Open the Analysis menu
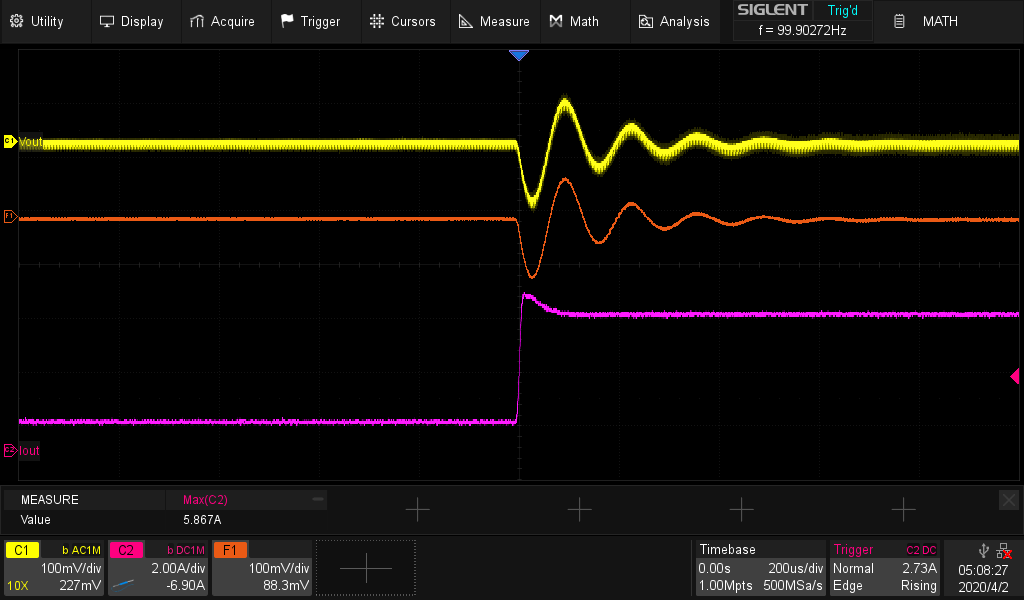1024x600 pixels. coord(674,21)
